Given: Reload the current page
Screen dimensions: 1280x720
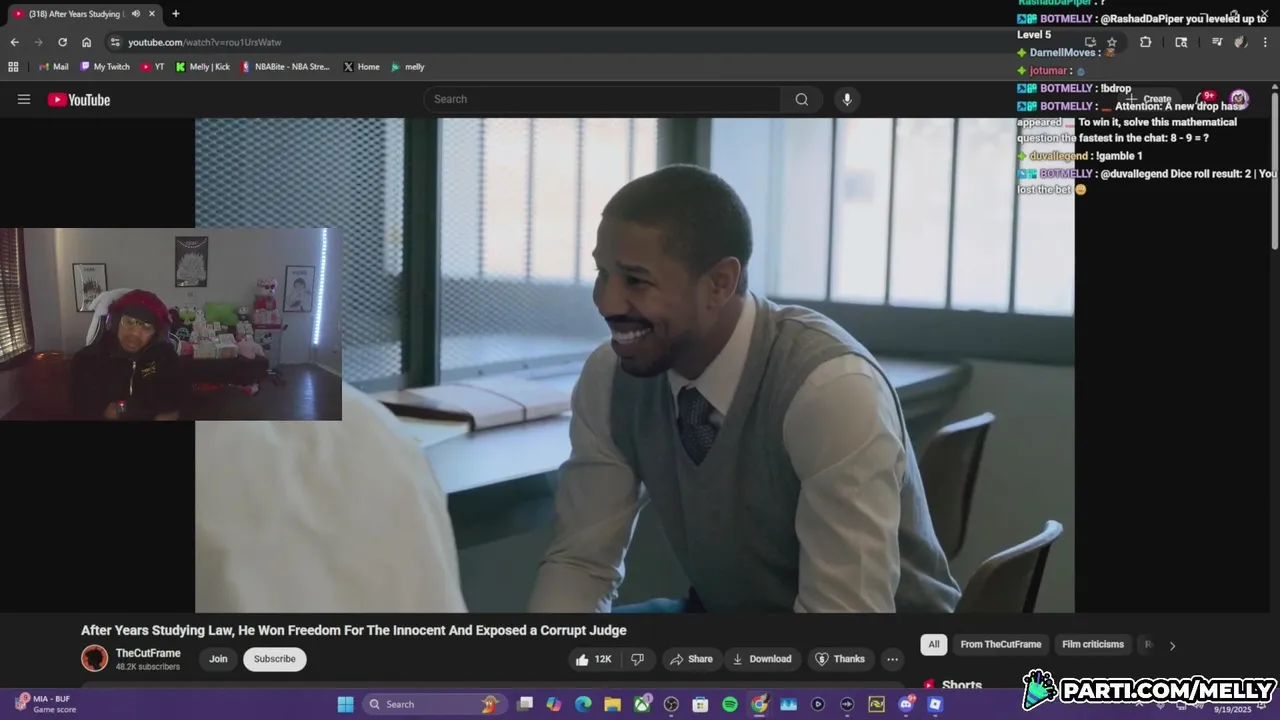Looking at the screenshot, I should (62, 42).
